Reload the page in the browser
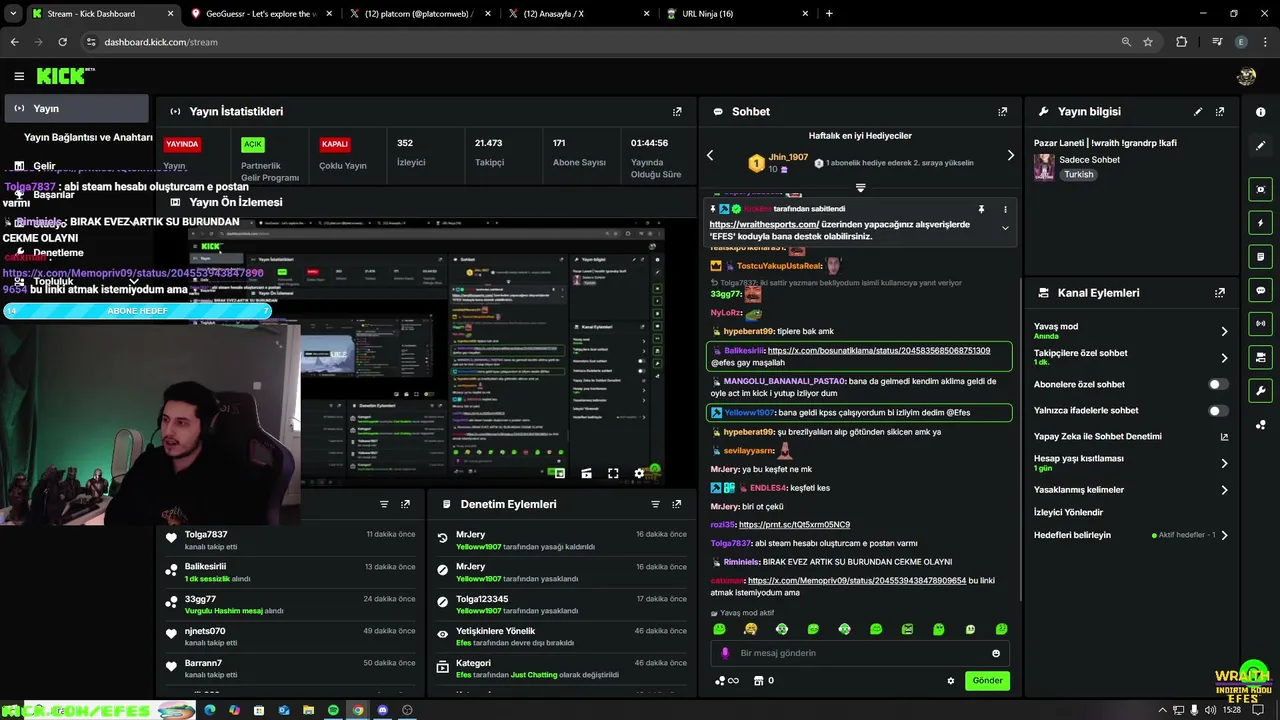The height and width of the screenshot is (720, 1280). click(62, 42)
